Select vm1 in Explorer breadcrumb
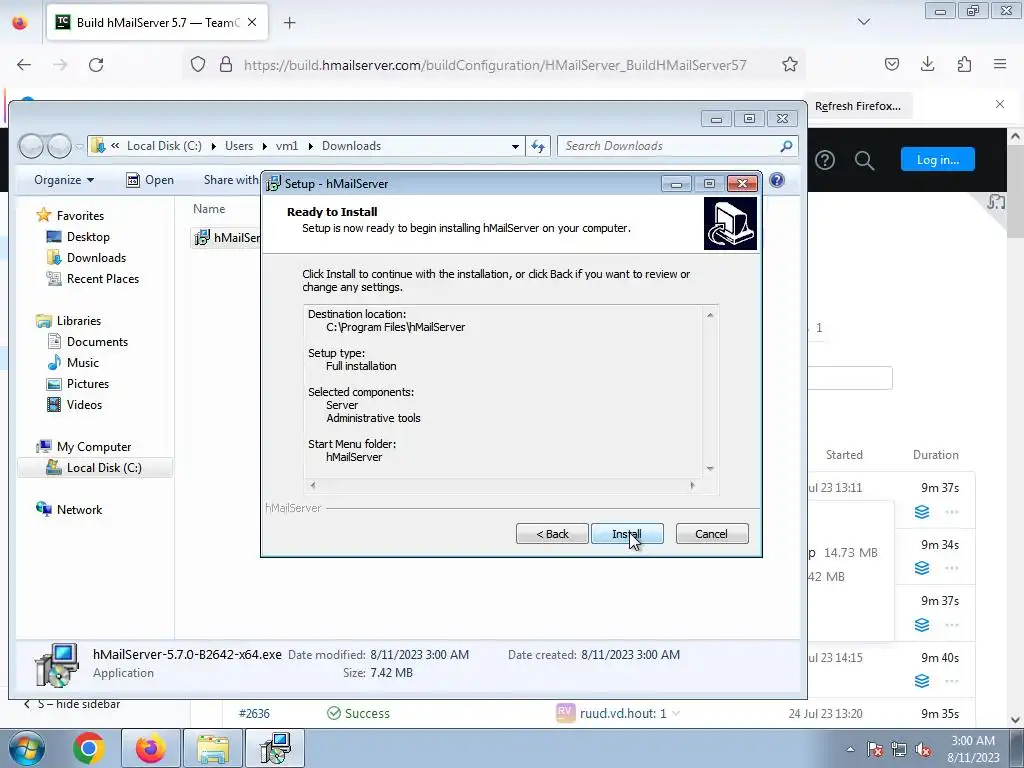Screen dimensions: 1024x768 point(287,146)
